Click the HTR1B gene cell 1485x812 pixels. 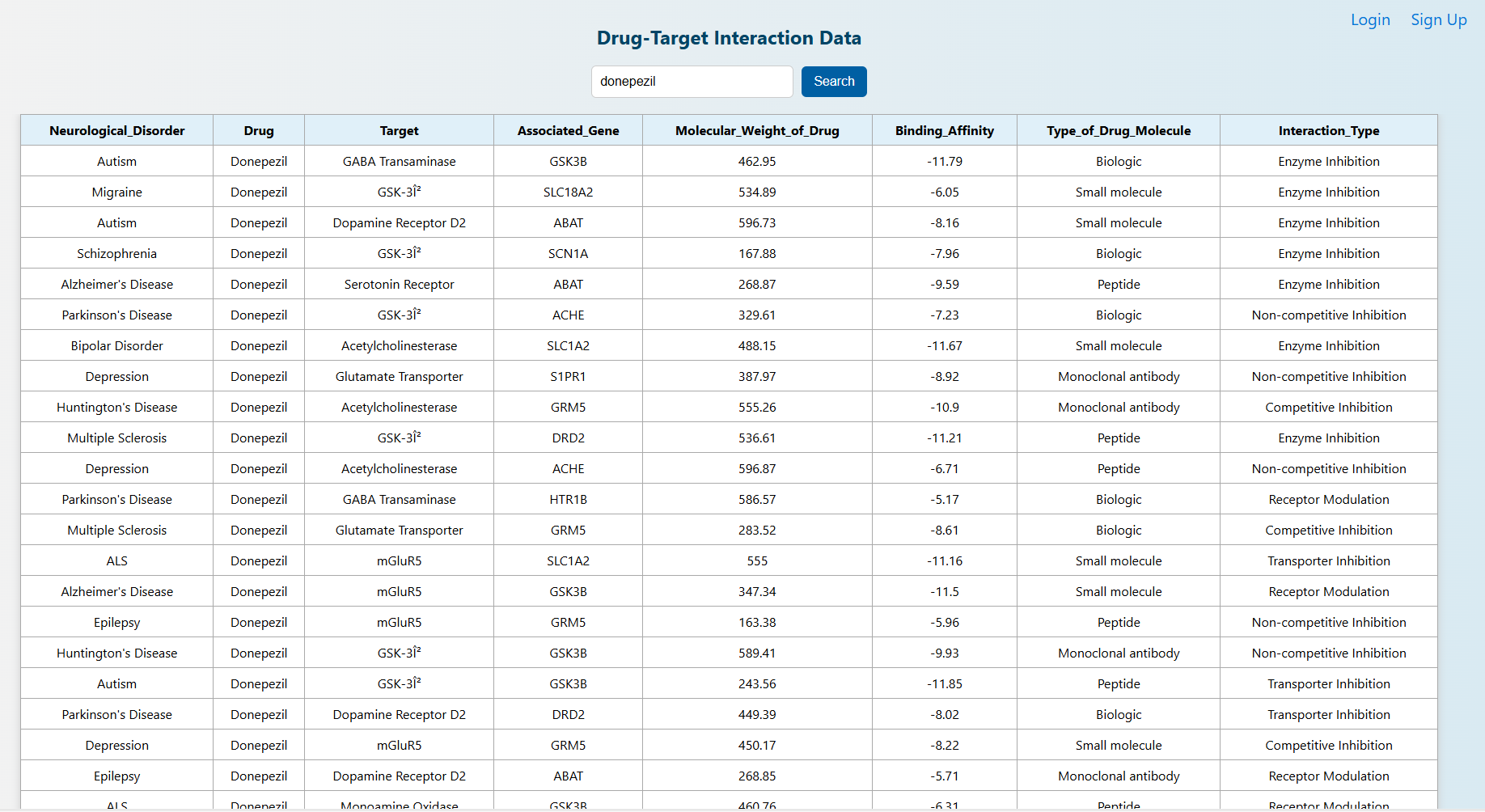coord(569,499)
